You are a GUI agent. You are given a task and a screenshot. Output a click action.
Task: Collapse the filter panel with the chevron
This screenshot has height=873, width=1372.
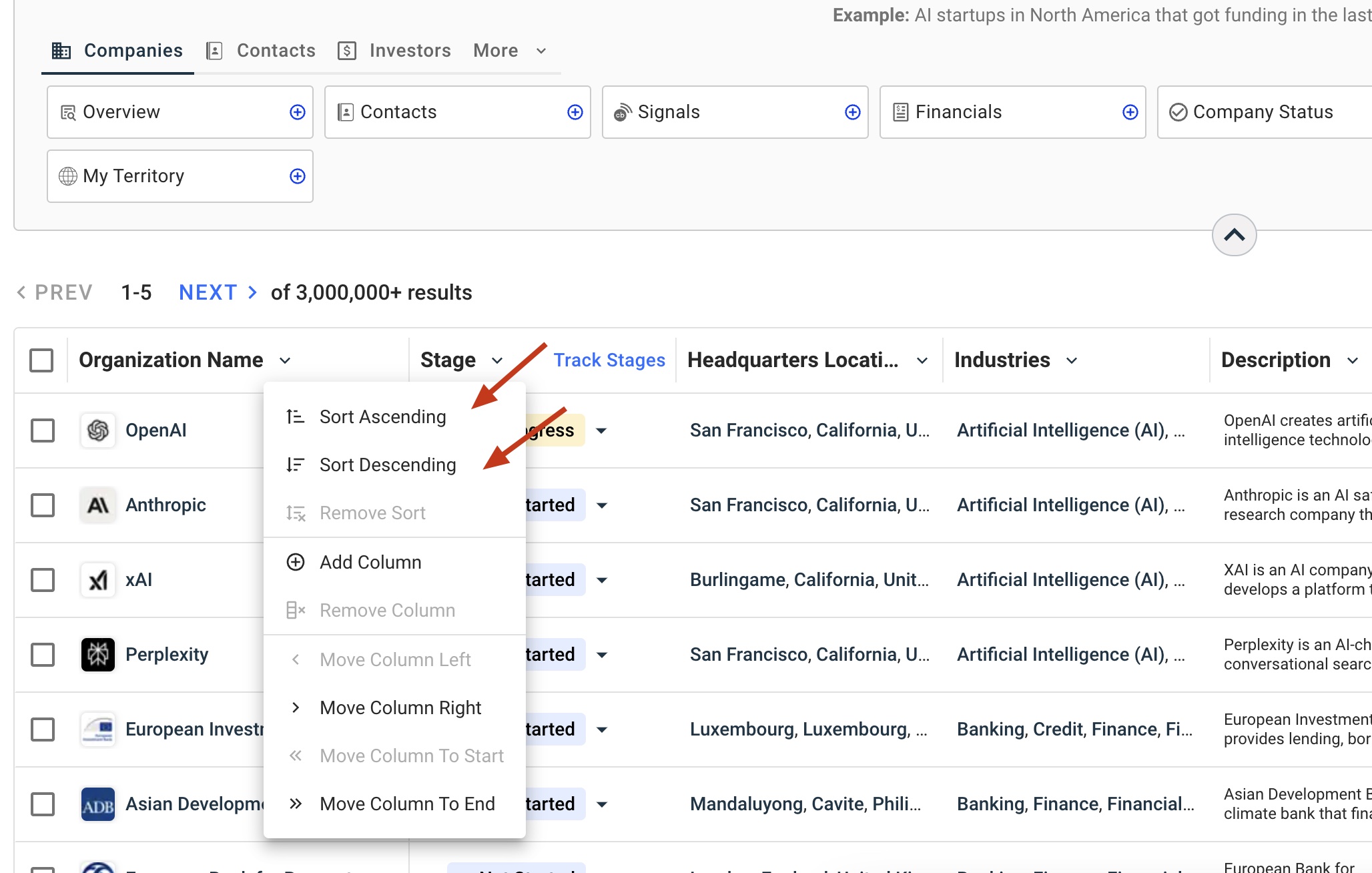tap(1234, 234)
